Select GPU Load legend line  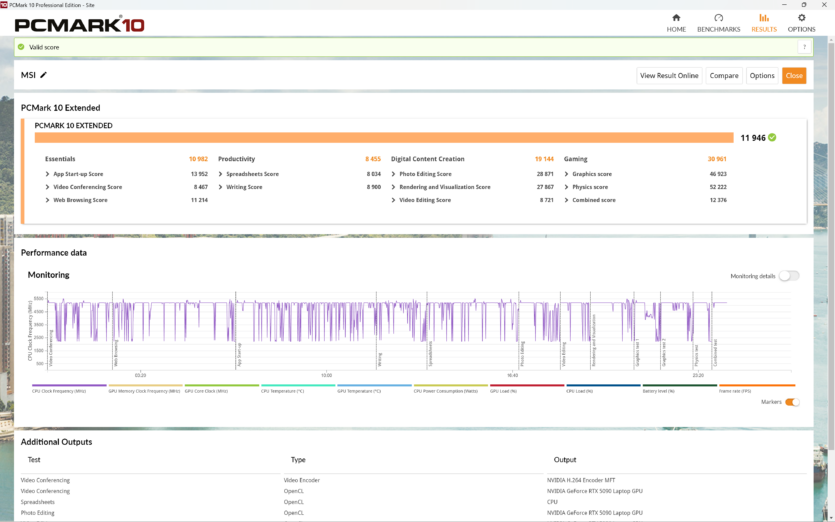pos(527,385)
